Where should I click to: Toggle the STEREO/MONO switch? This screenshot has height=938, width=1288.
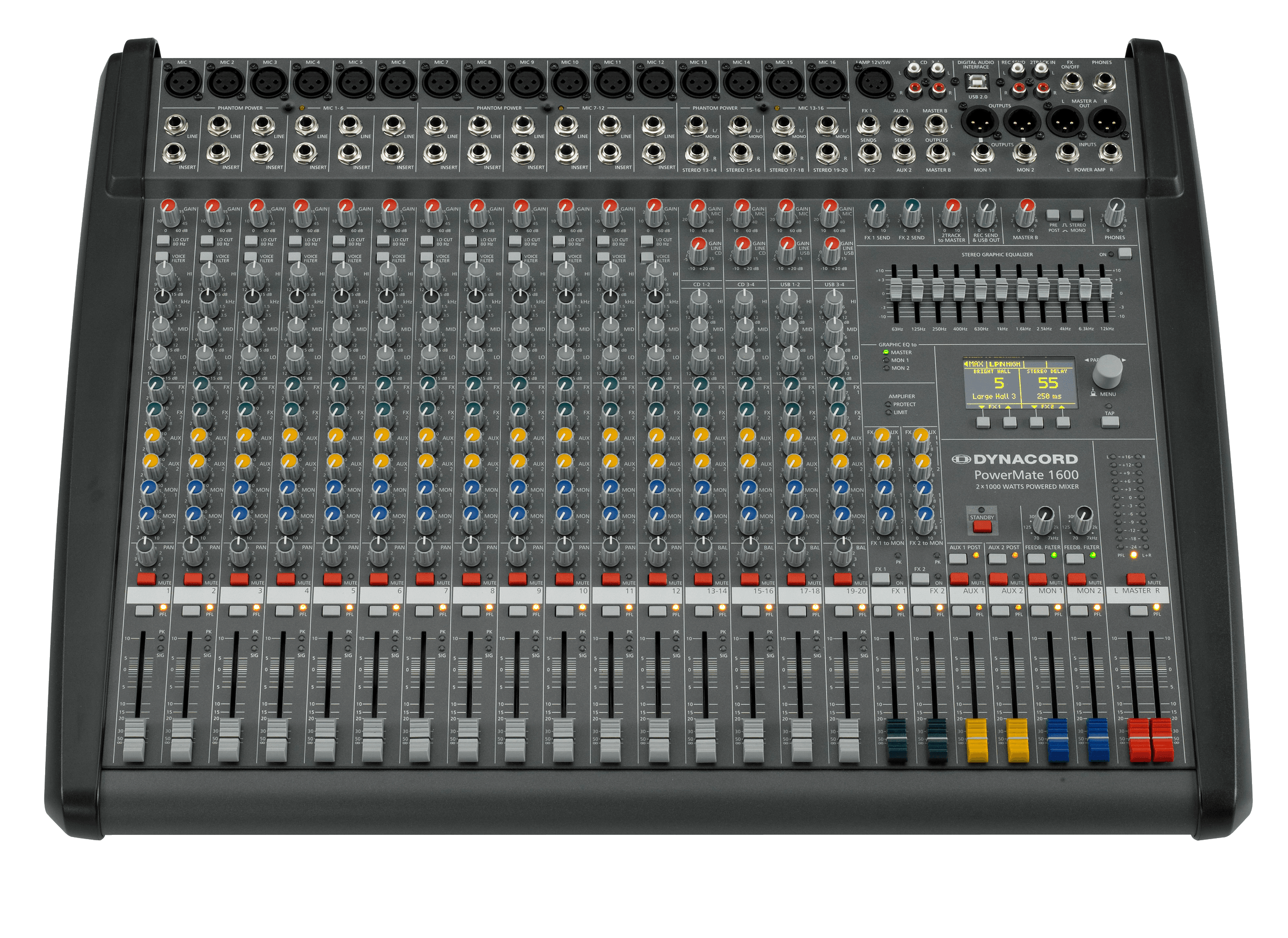click(1077, 215)
